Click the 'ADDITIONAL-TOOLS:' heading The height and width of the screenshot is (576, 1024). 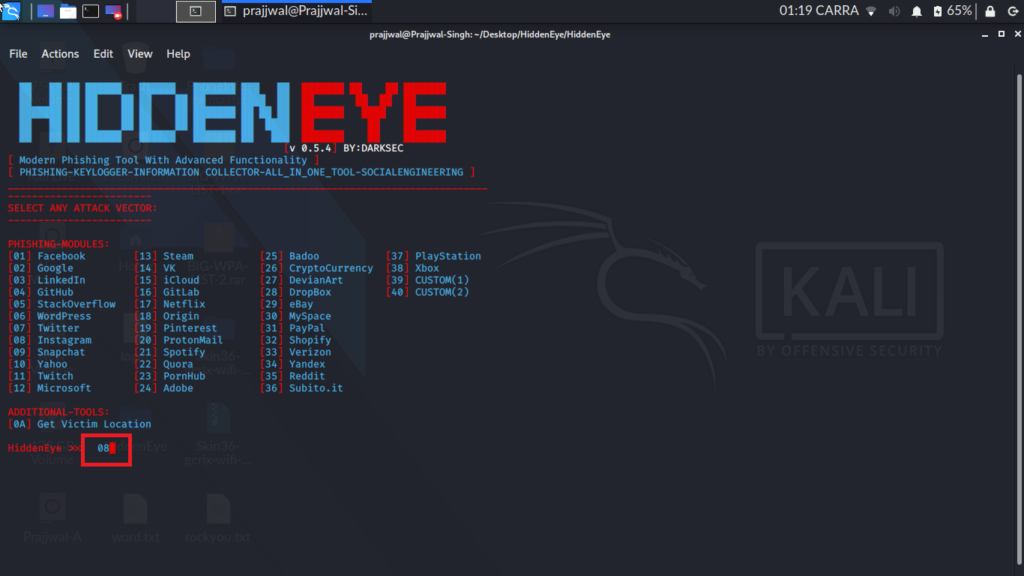tap(59, 412)
